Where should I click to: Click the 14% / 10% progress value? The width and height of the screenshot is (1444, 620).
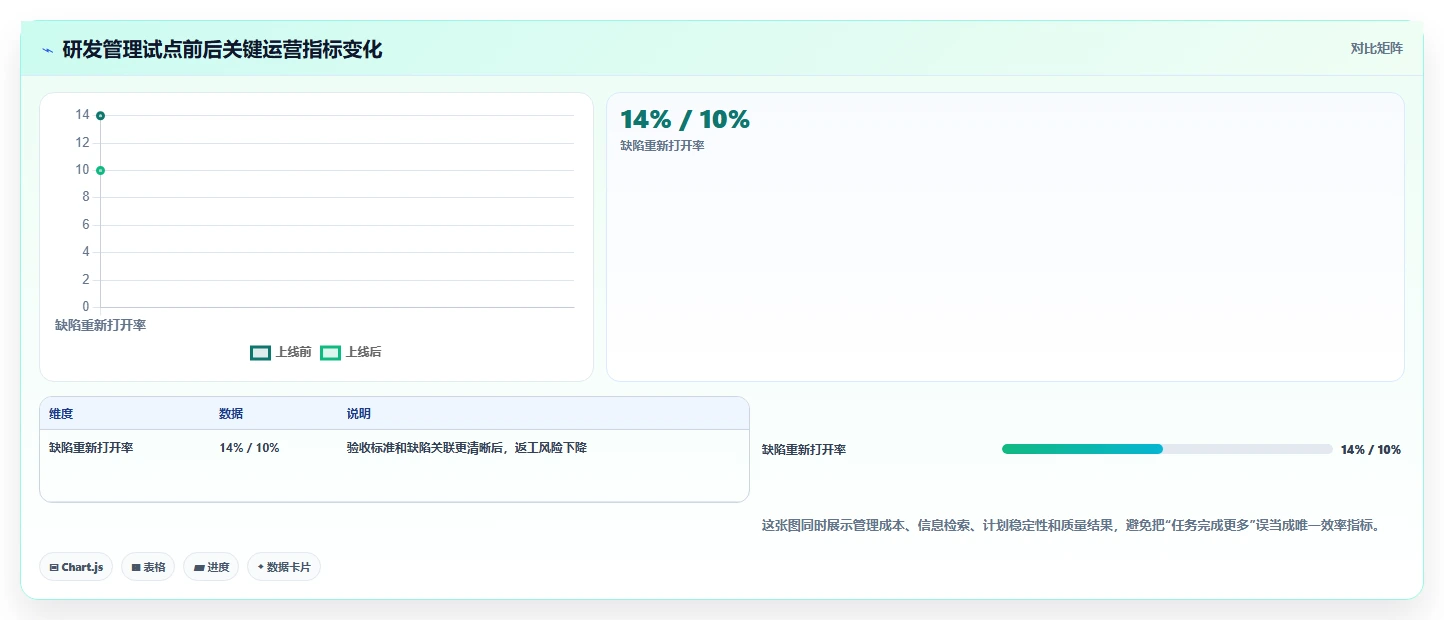(x=1371, y=450)
